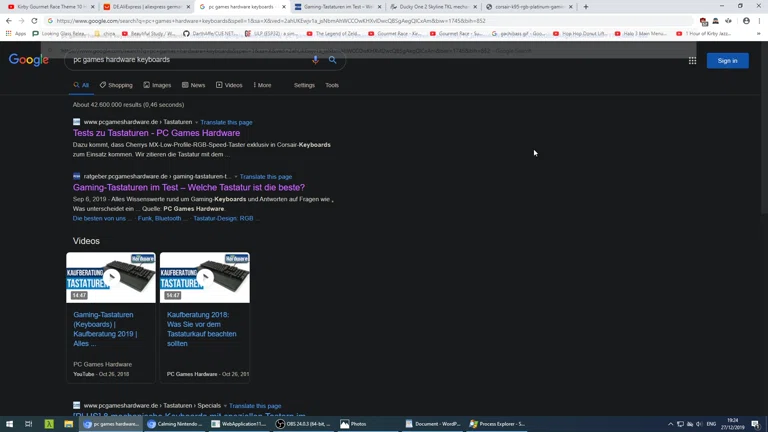The height and width of the screenshot is (432, 768).
Task: Open Chrome's three-dot menu
Action: coord(759,21)
